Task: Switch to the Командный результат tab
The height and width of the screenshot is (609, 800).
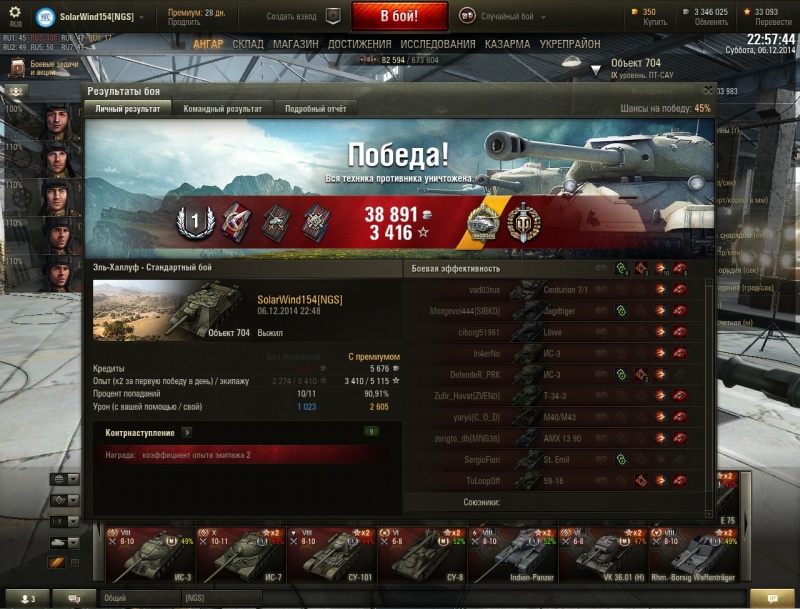Action: (x=222, y=109)
